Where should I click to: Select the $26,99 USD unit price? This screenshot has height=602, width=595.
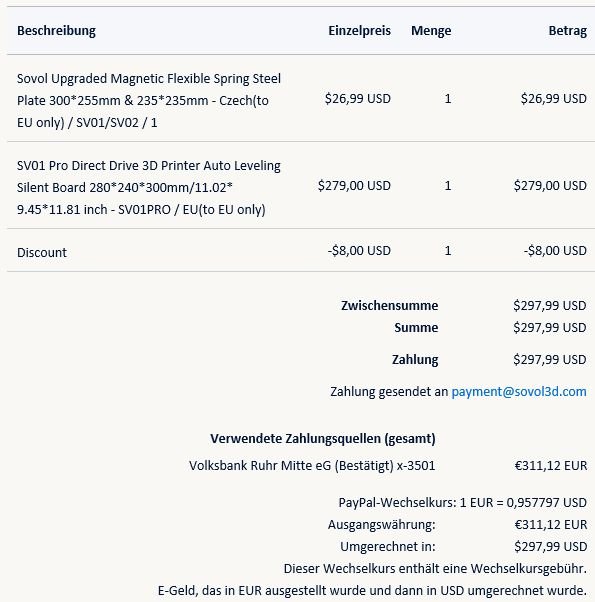coord(358,99)
